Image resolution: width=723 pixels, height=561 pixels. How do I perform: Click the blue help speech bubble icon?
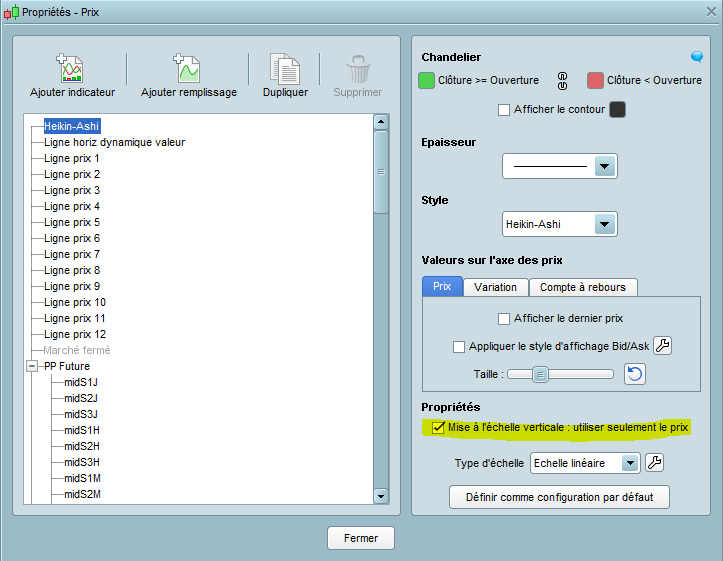click(x=697, y=57)
